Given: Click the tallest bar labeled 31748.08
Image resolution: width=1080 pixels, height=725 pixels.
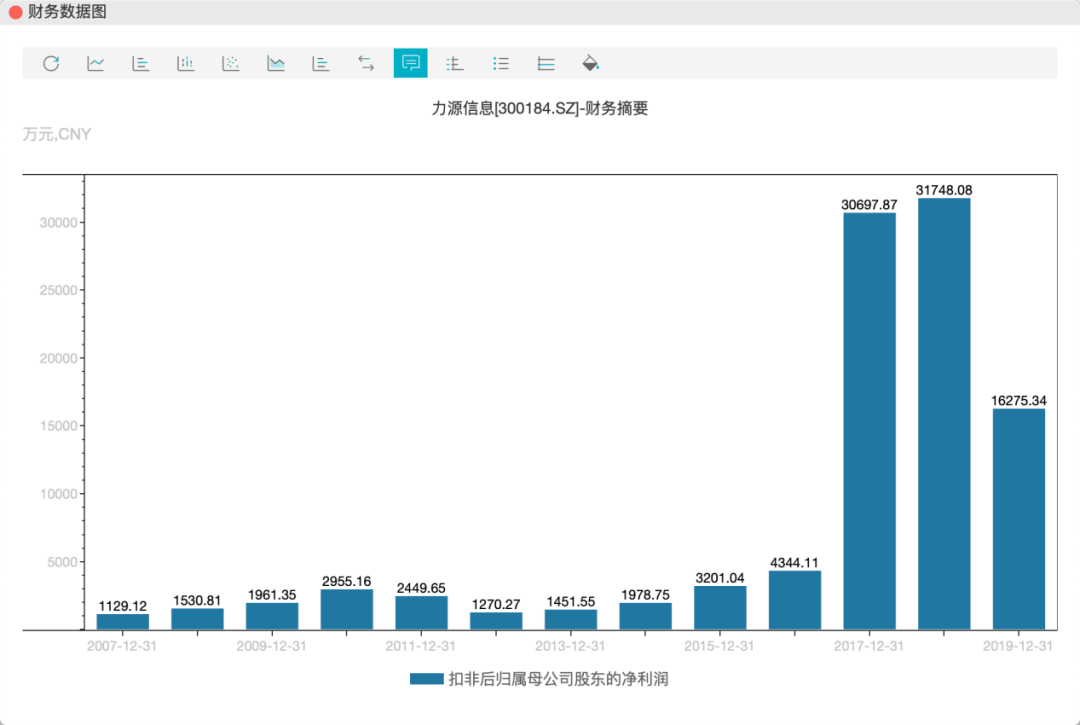Looking at the screenshot, I should click(944, 413).
